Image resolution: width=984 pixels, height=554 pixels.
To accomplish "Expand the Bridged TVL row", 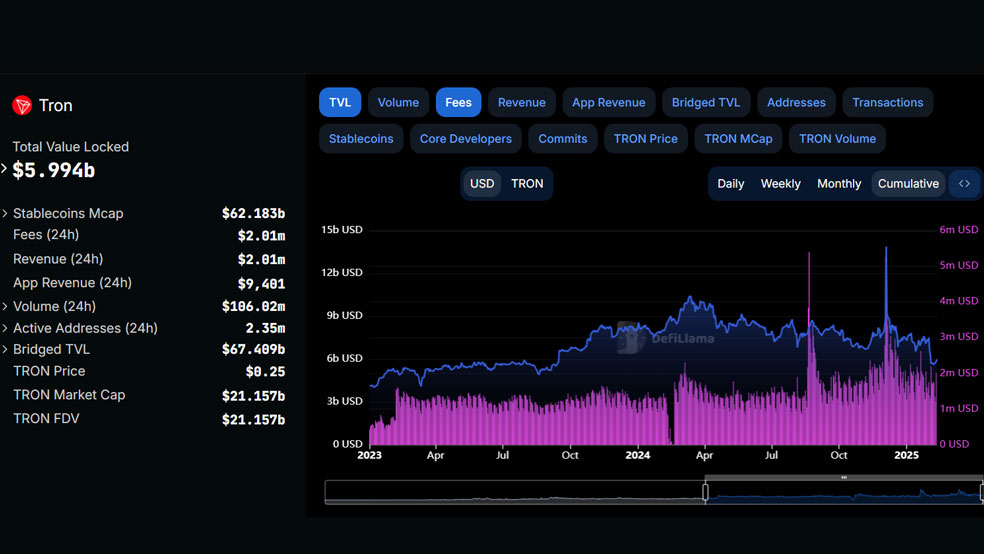I will tap(5, 349).
